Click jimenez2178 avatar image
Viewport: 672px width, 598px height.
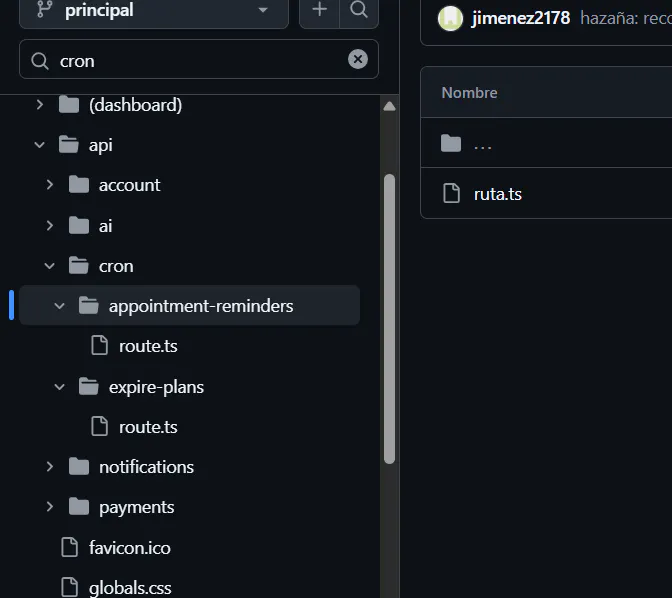[x=450, y=18]
